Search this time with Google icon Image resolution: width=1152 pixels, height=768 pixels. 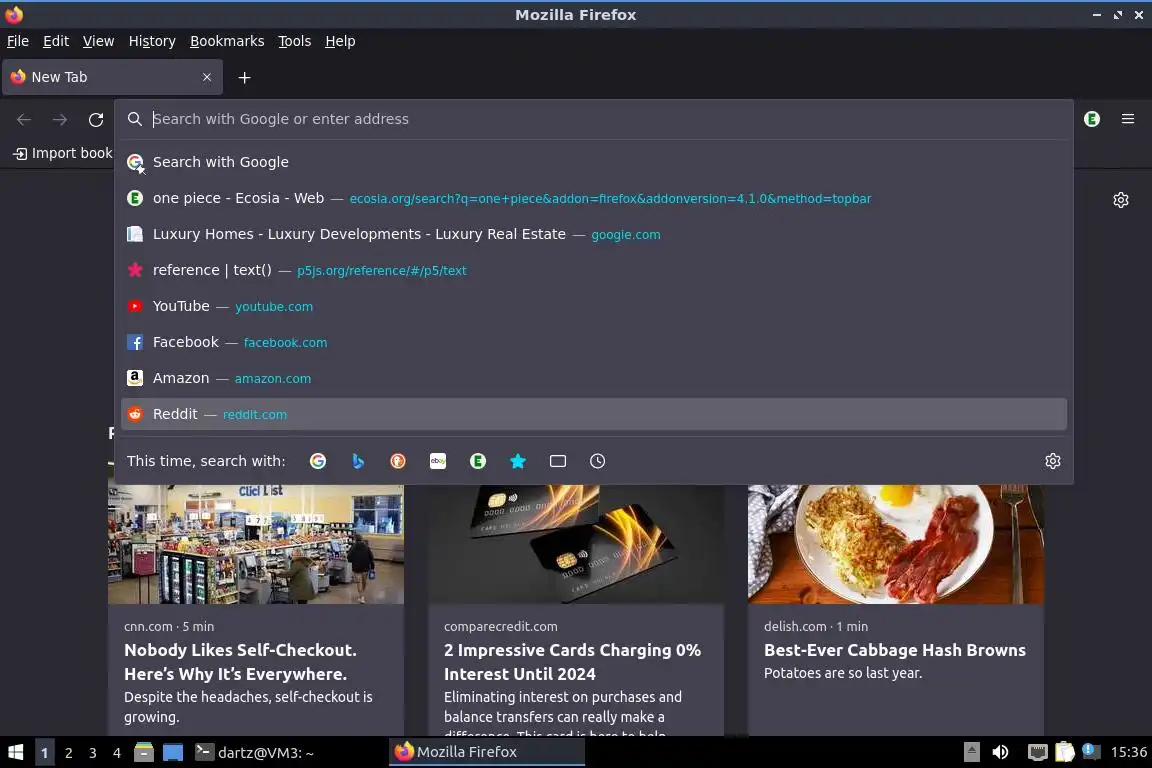point(318,461)
